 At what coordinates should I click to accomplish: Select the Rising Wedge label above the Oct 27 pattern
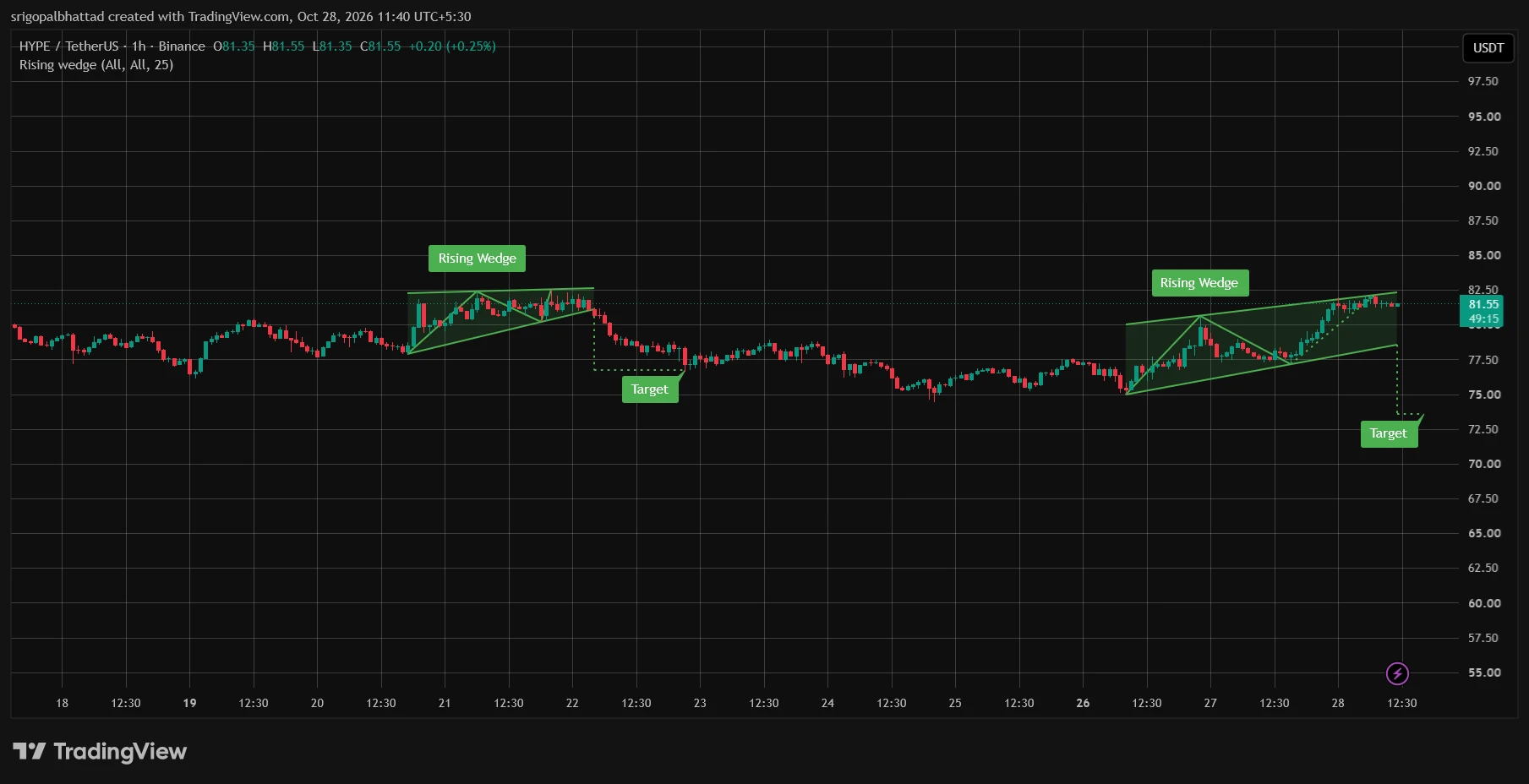[1199, 283]
